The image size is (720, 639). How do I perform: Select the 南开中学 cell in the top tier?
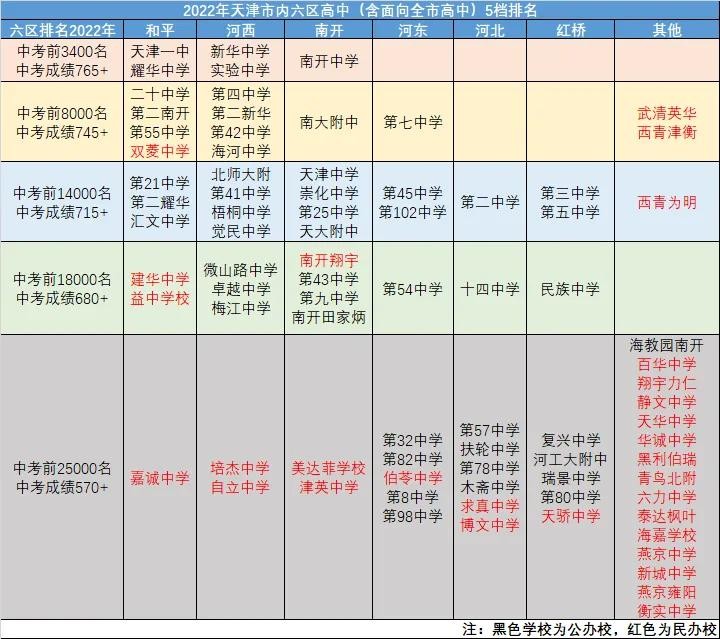tap(329, 61)
